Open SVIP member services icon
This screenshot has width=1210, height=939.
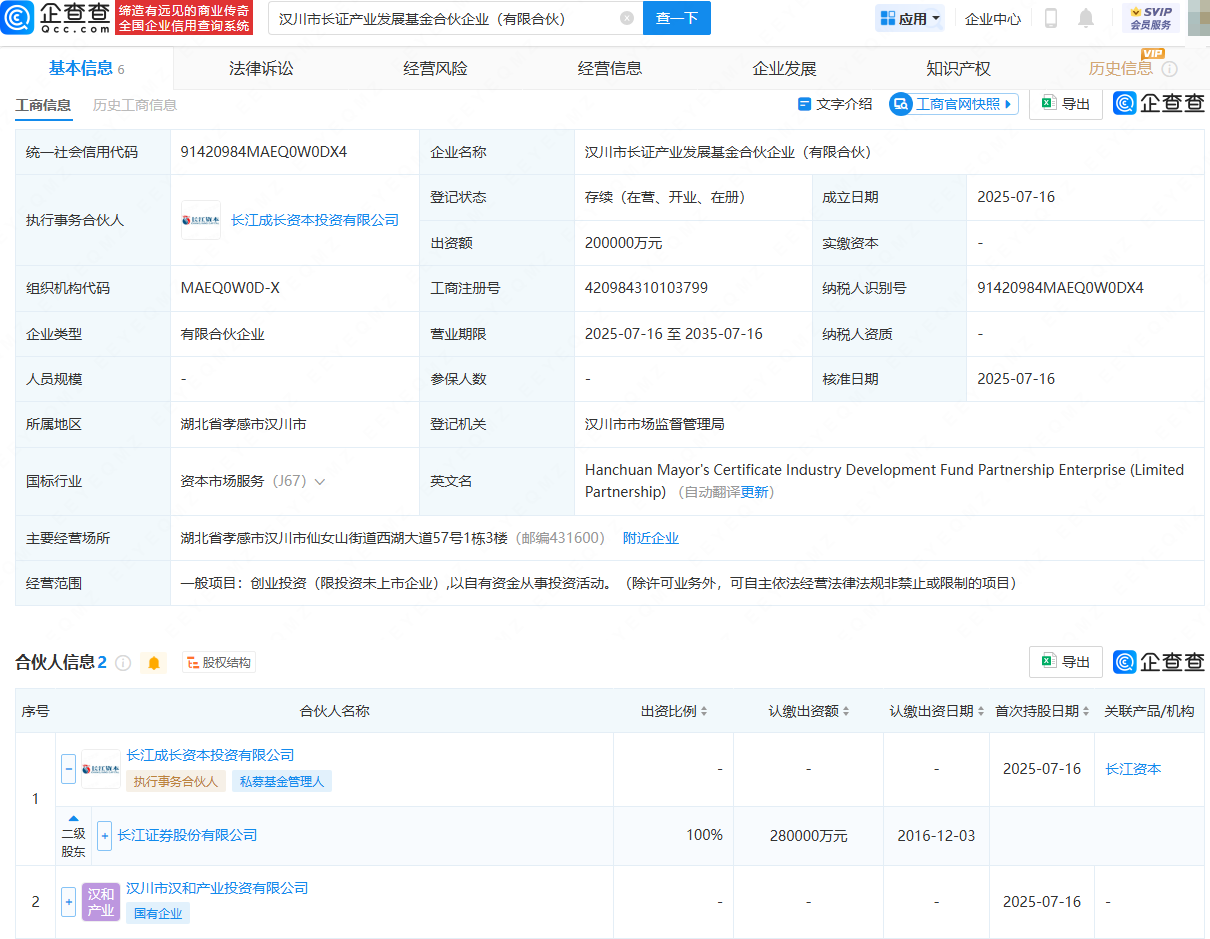pos(1151,18)
